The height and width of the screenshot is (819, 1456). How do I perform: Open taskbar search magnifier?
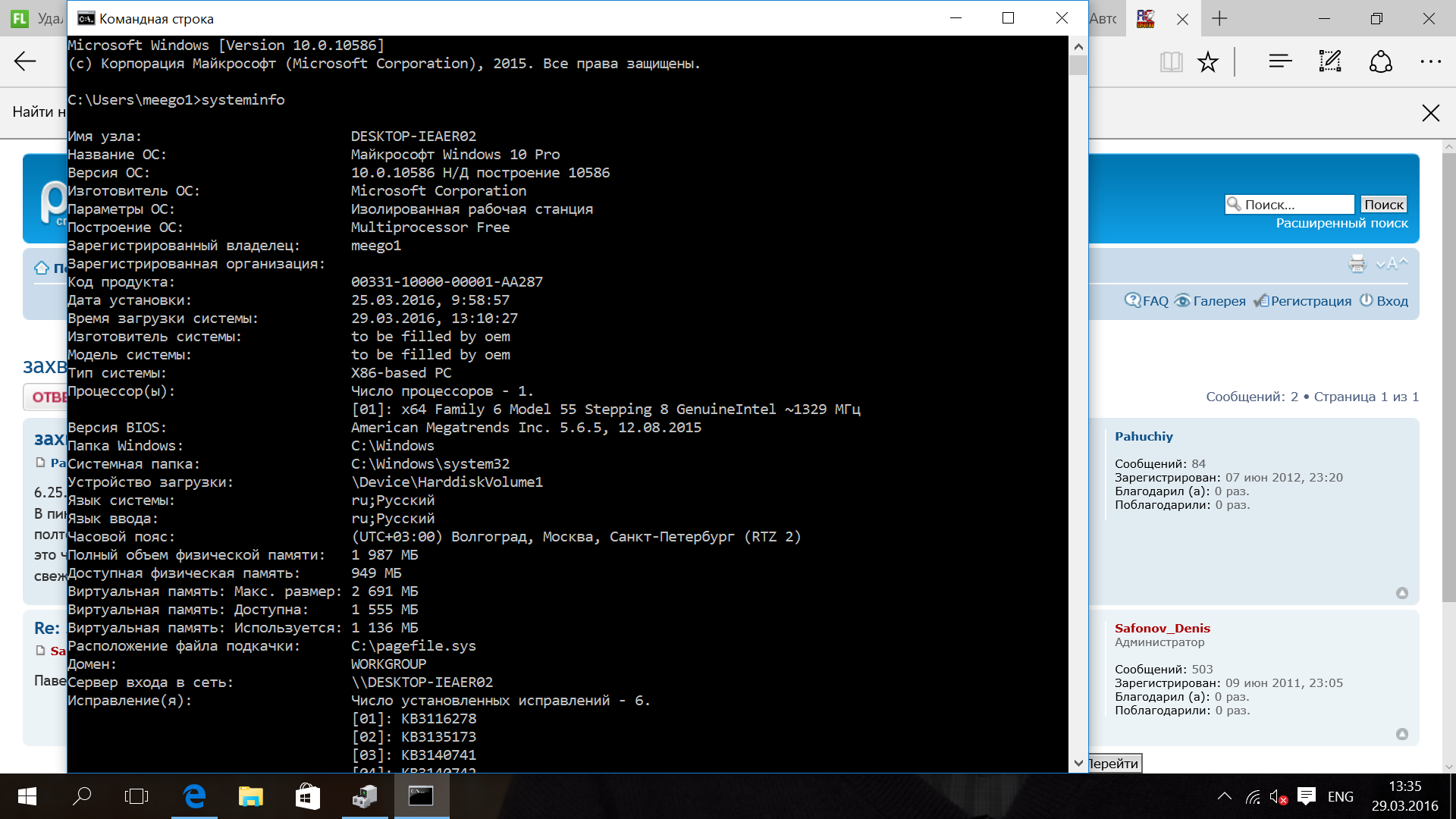coord(82,796)
